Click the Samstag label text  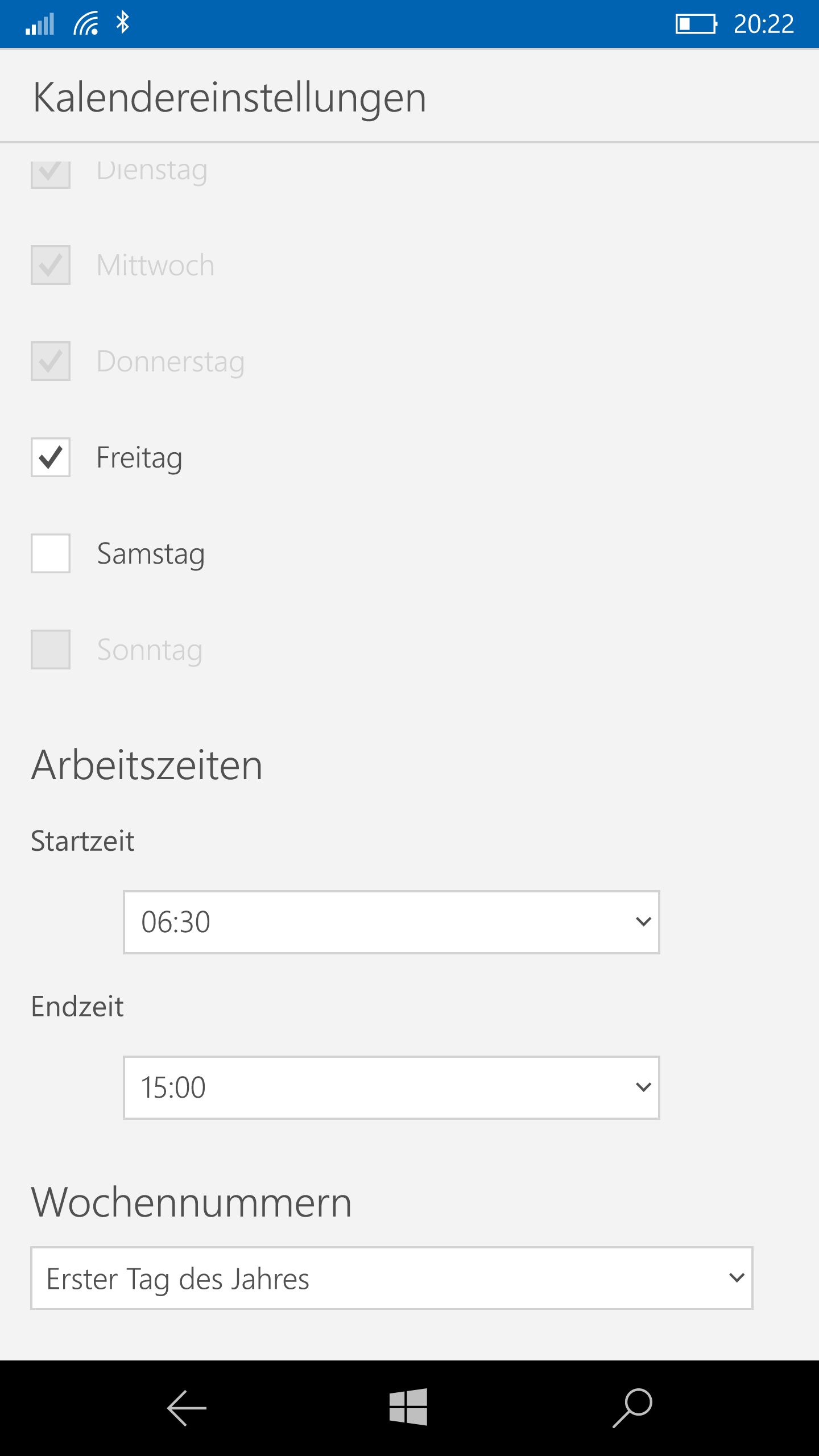coord(151,555)
